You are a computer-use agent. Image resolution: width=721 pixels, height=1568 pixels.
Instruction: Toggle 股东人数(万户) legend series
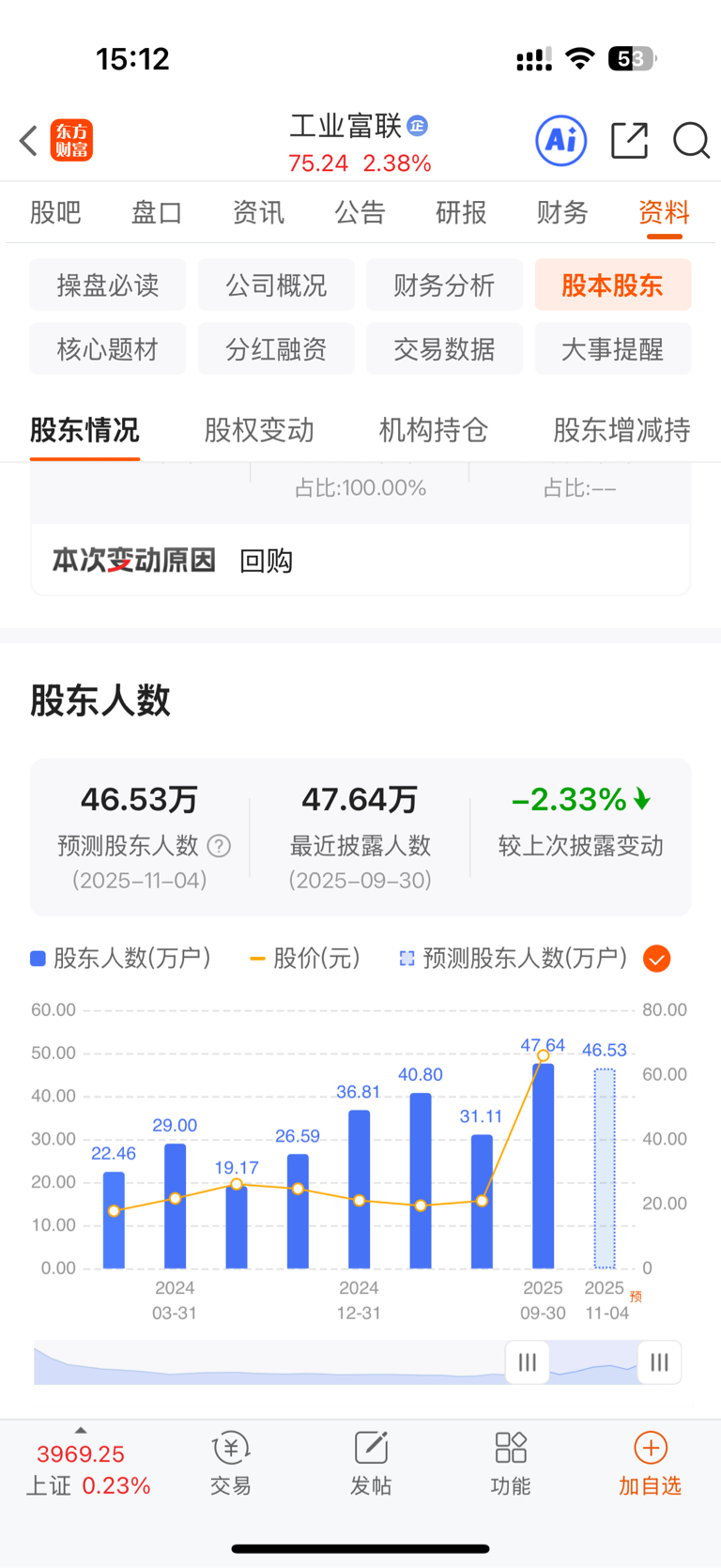coord(121,958)
